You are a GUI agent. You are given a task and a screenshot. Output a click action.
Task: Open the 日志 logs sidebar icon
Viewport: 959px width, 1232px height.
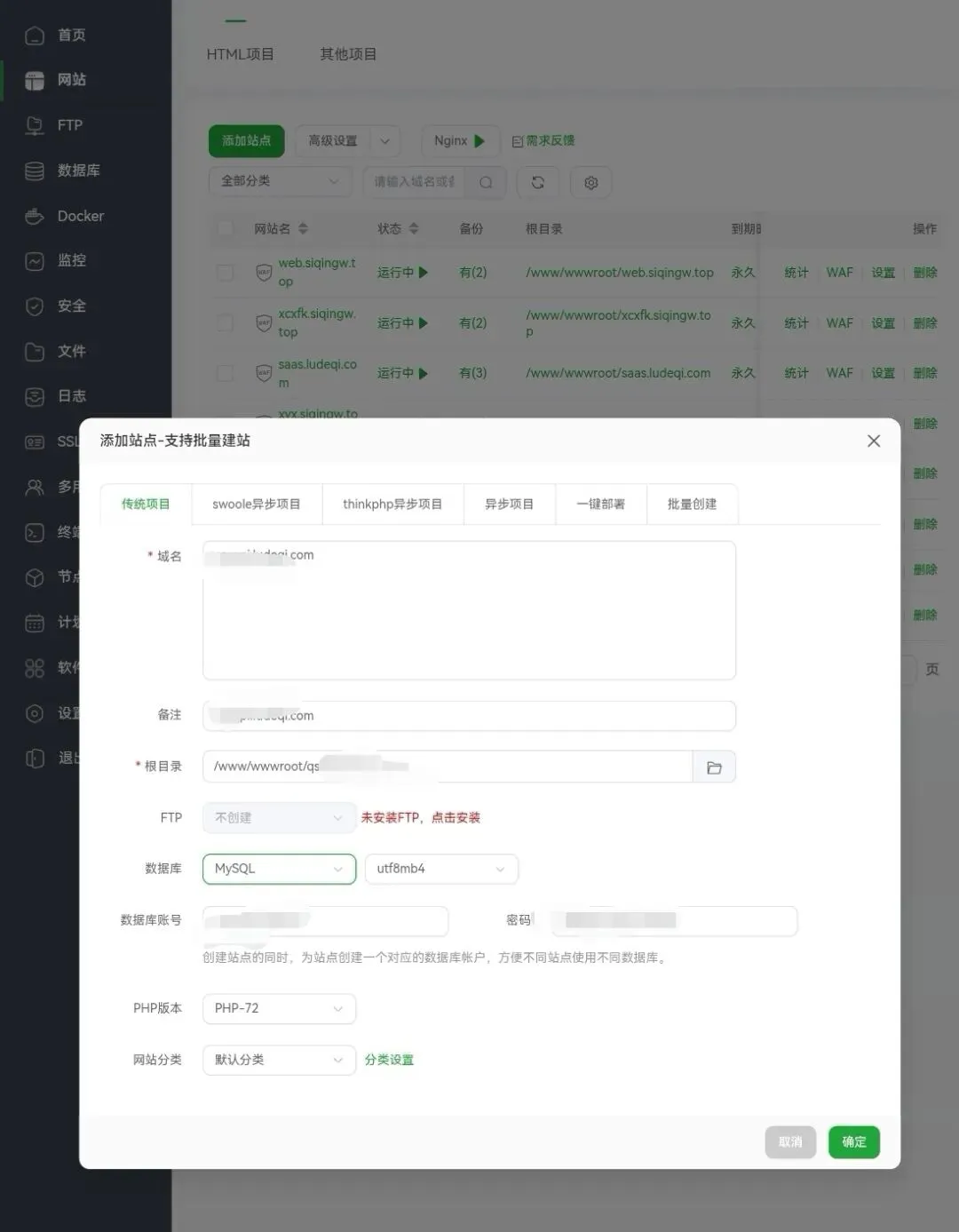(x=35, y=396)
